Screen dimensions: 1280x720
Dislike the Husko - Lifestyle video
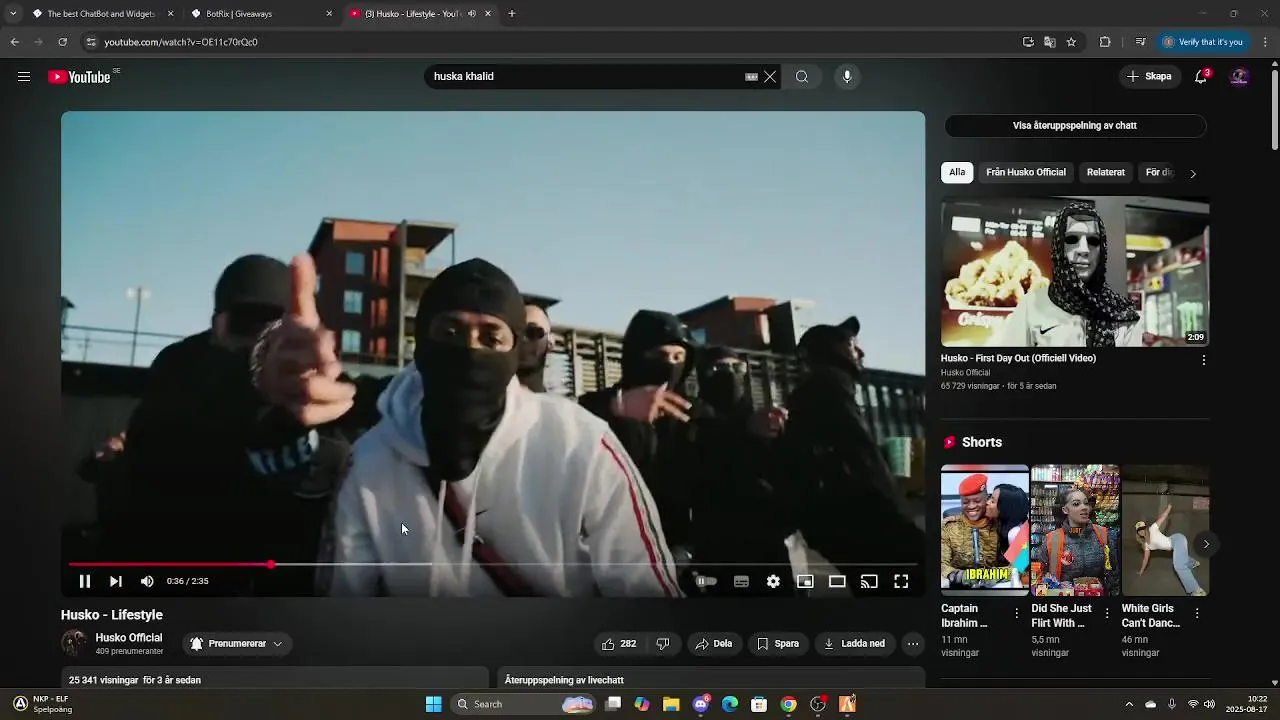click(x=662, y=644)
